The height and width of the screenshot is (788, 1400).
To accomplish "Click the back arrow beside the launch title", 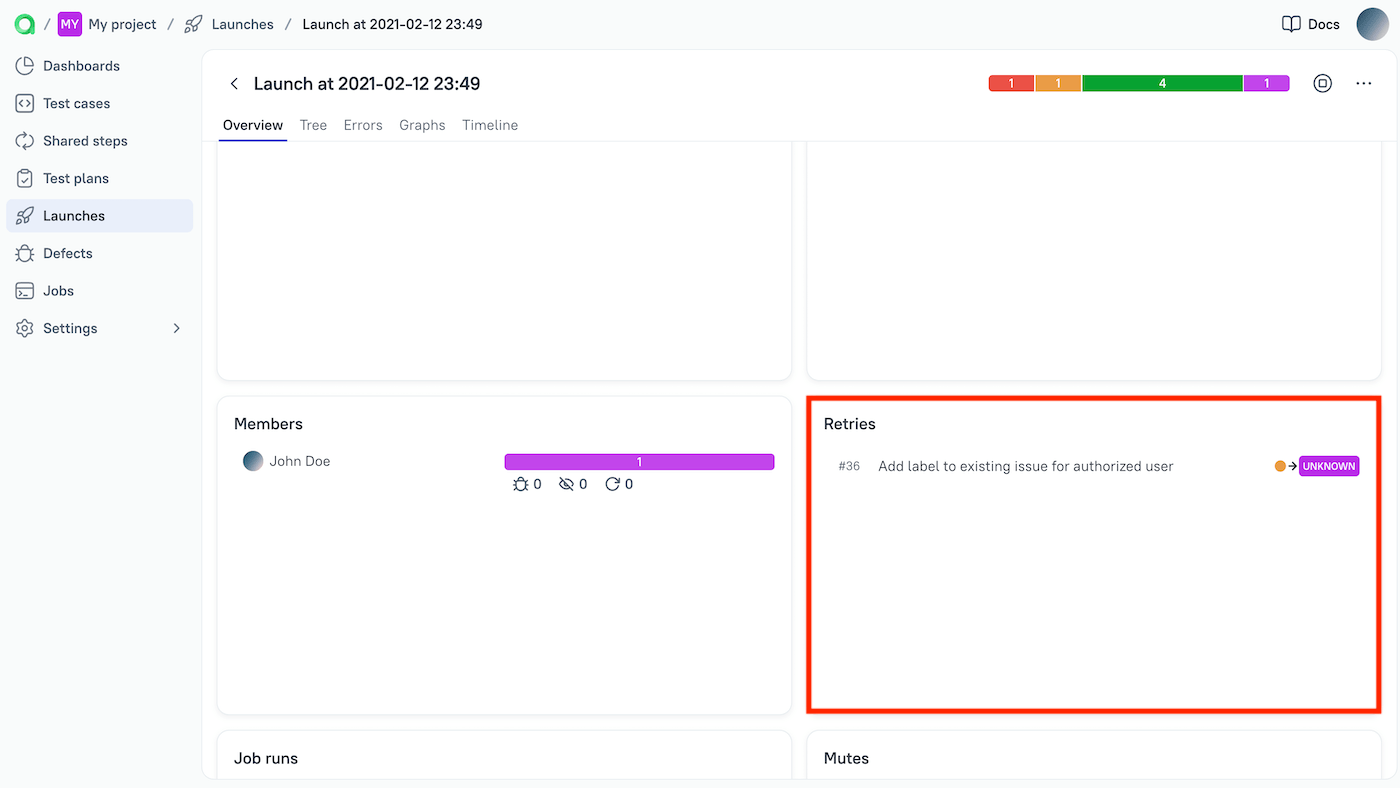I will pos(234,83).
